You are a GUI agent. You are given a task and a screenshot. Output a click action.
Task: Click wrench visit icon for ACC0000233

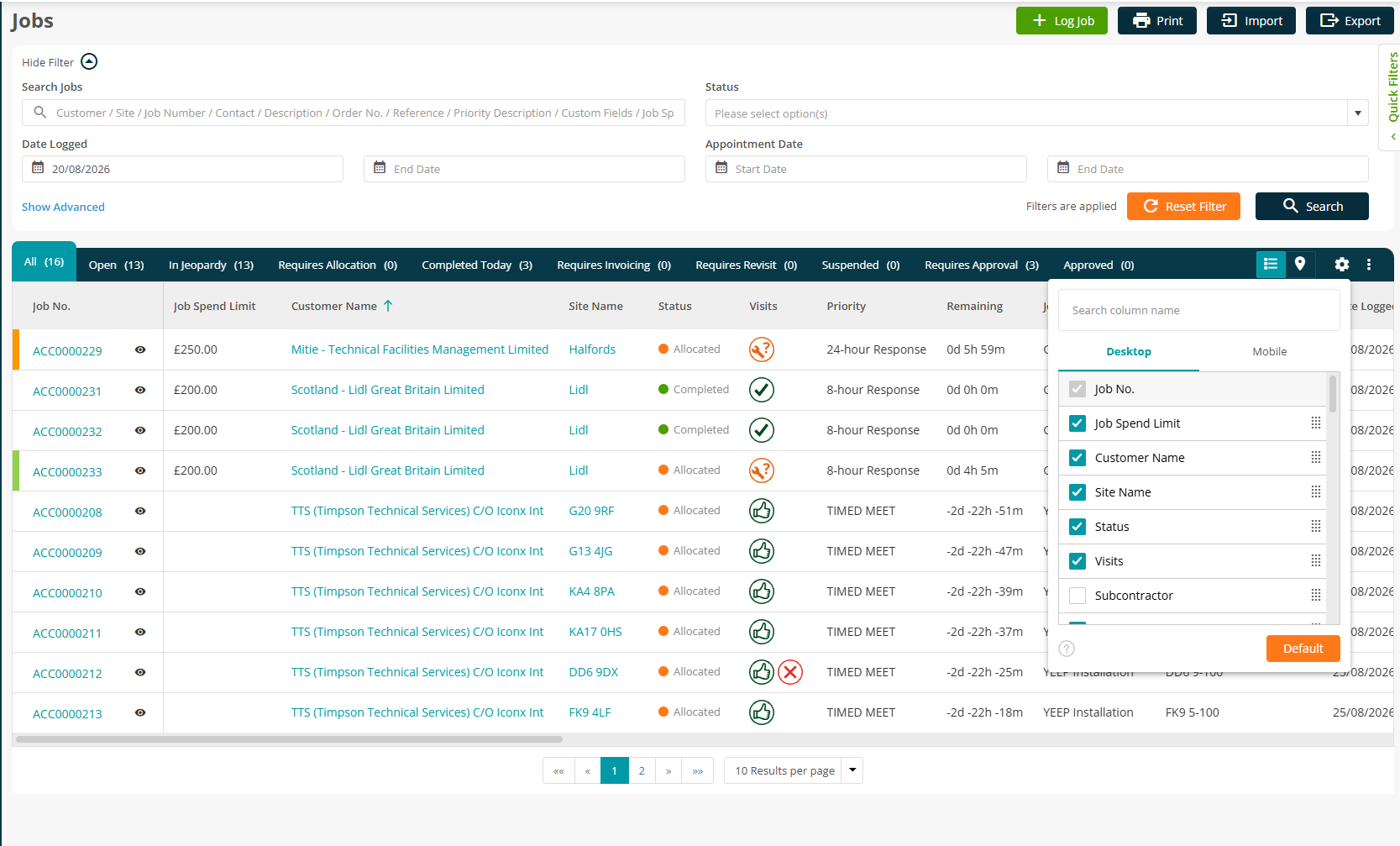[x=762, y=470]
